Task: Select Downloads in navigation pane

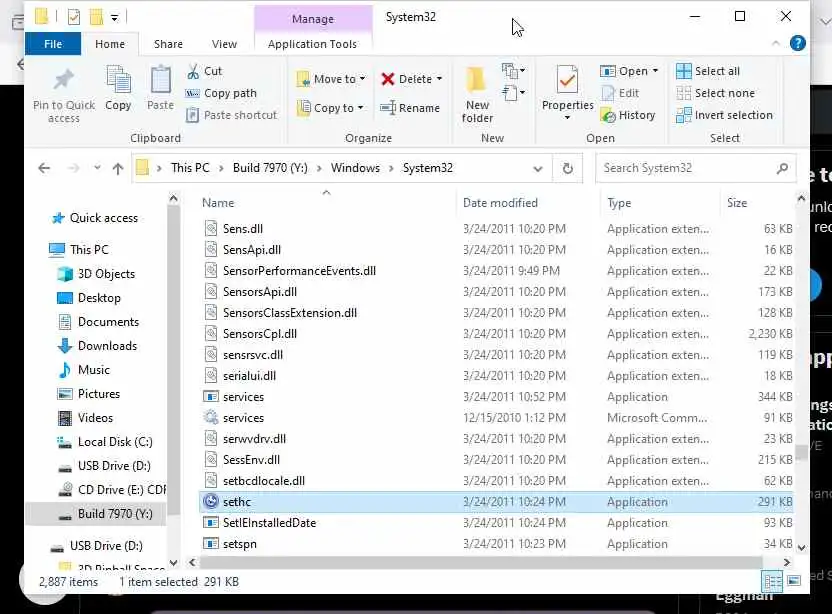Action: click(107, 346)
